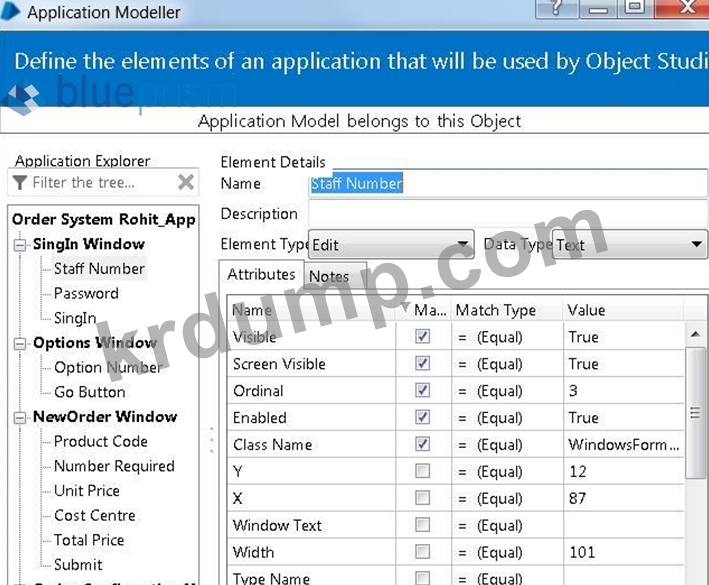Open the Data Type dropdown

[x=697, y=244]
